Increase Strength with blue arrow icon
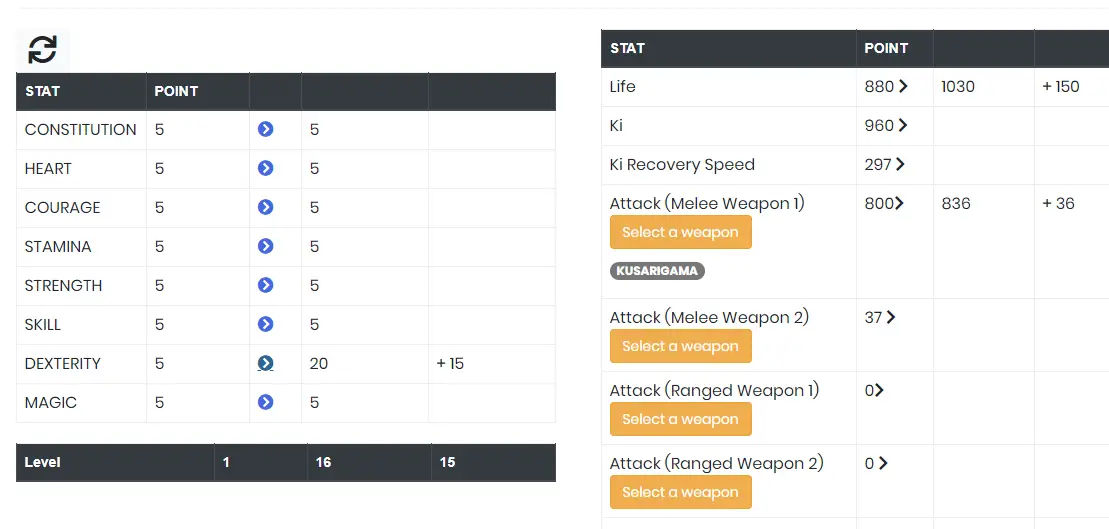 (x=265, y=285)
